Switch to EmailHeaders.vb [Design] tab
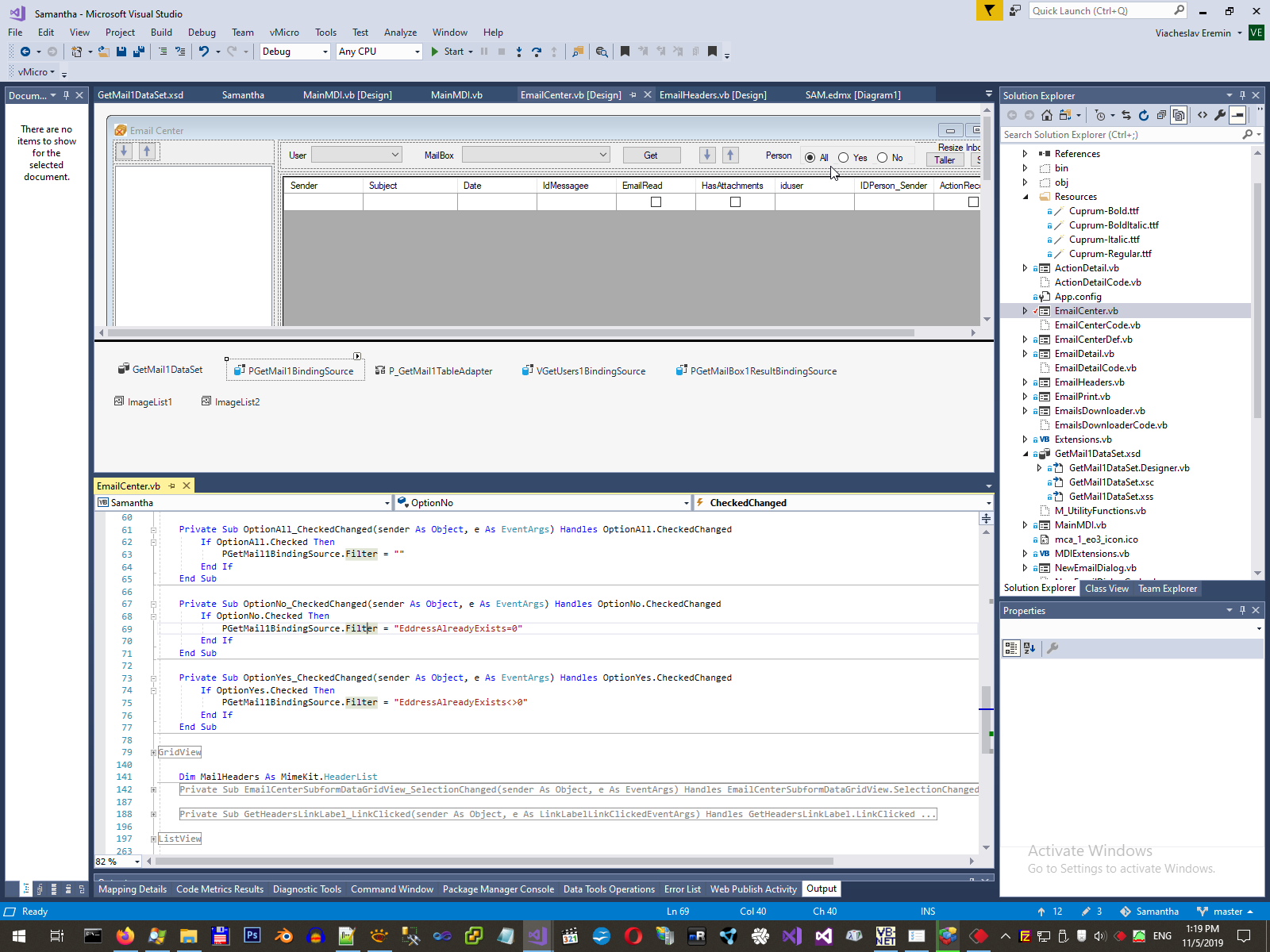Viewport: 1270px width, 952px height. pos(713,95)
